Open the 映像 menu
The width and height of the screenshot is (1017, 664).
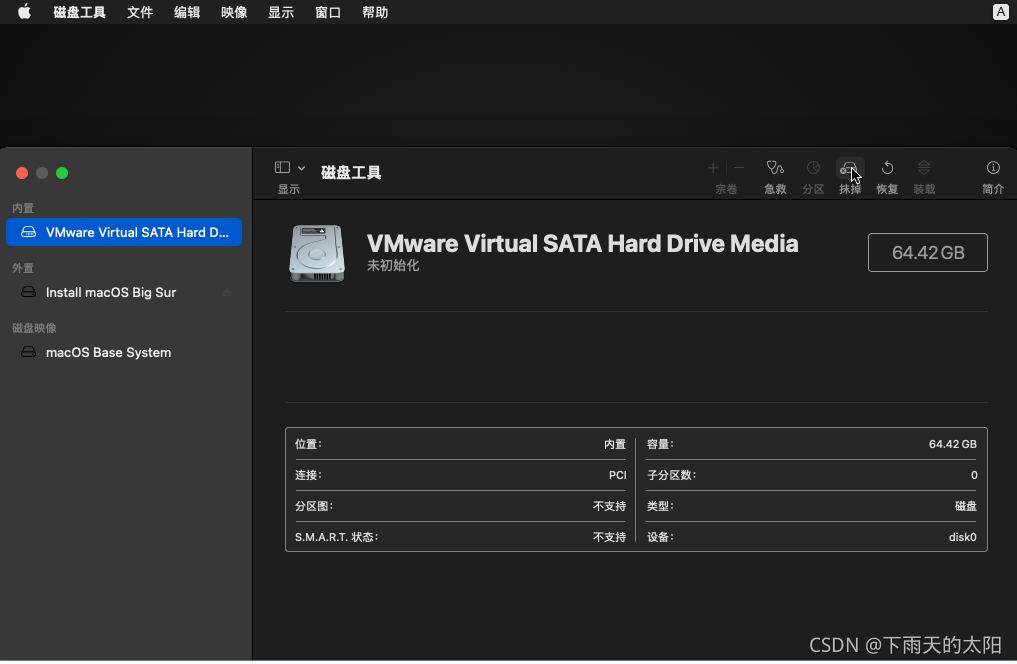(x=234, y=12)
